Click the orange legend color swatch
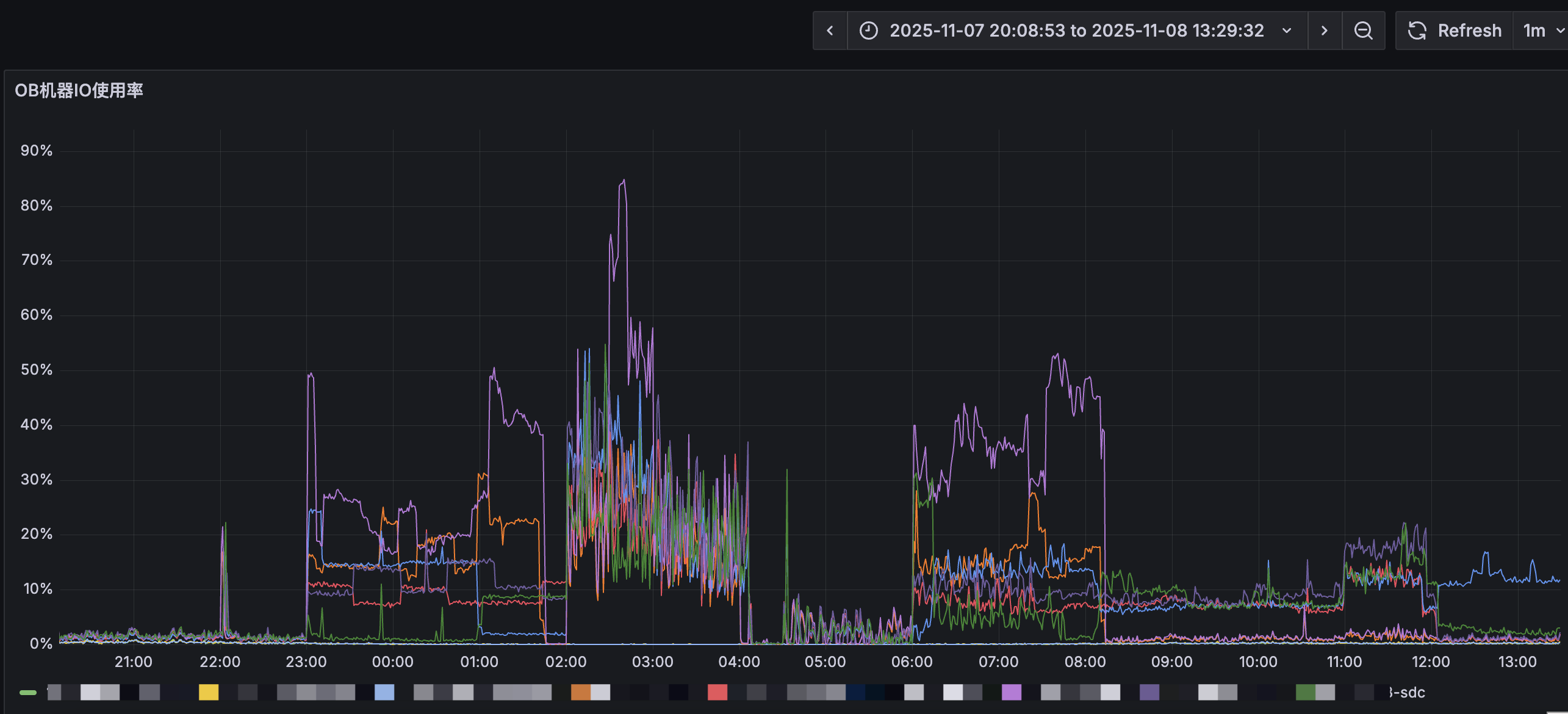The width and height of the screenshot is (1568, 714). click(580, 693)
